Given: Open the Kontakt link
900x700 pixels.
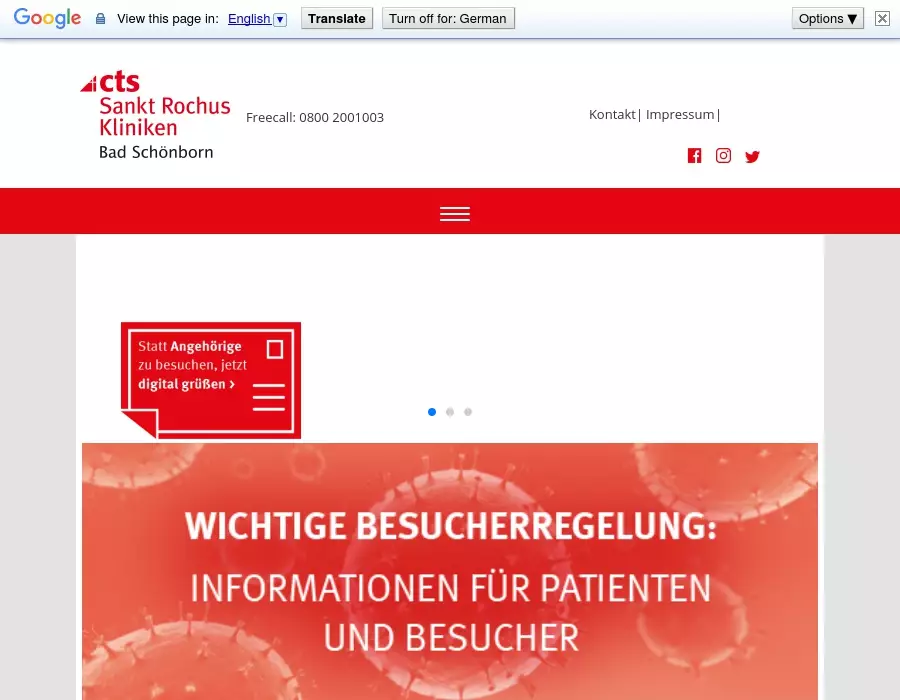Looking at the screenshot, I should click(612, 114).
